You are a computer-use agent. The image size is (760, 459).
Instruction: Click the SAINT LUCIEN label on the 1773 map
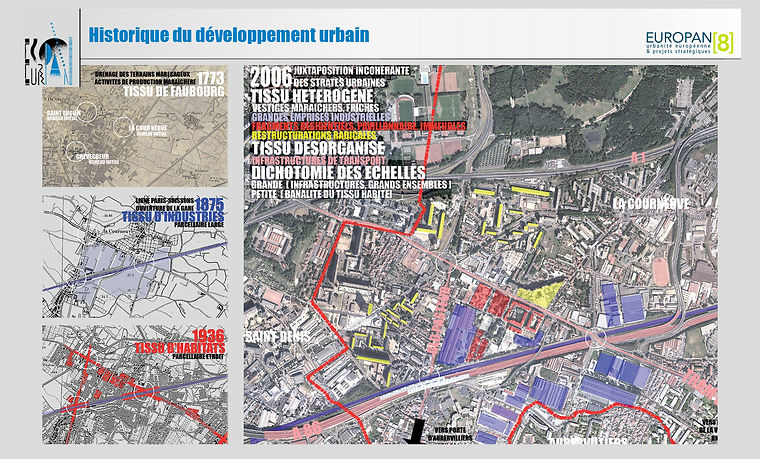tap(63, 113)
